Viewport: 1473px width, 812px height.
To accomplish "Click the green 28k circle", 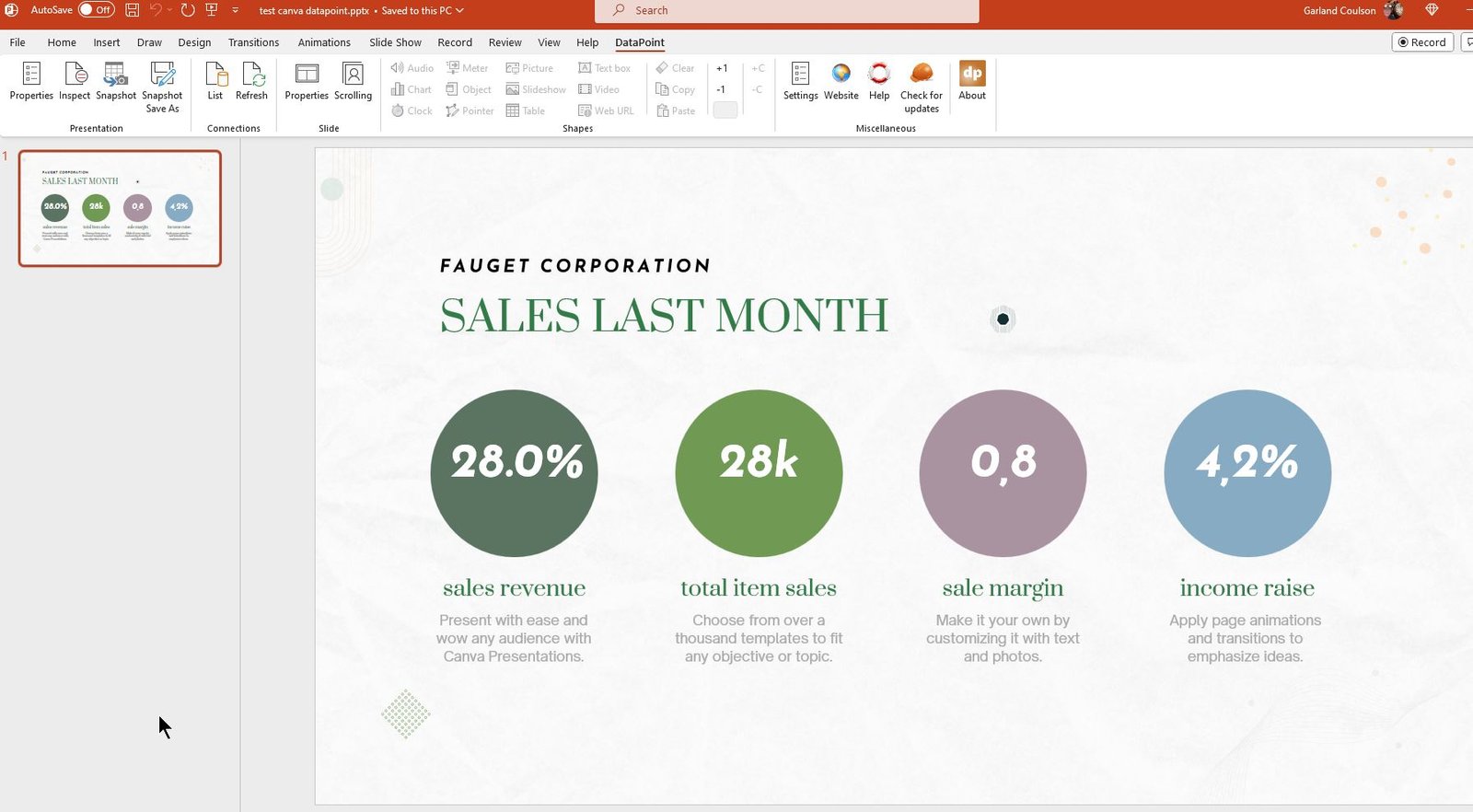I will point(759,473).
